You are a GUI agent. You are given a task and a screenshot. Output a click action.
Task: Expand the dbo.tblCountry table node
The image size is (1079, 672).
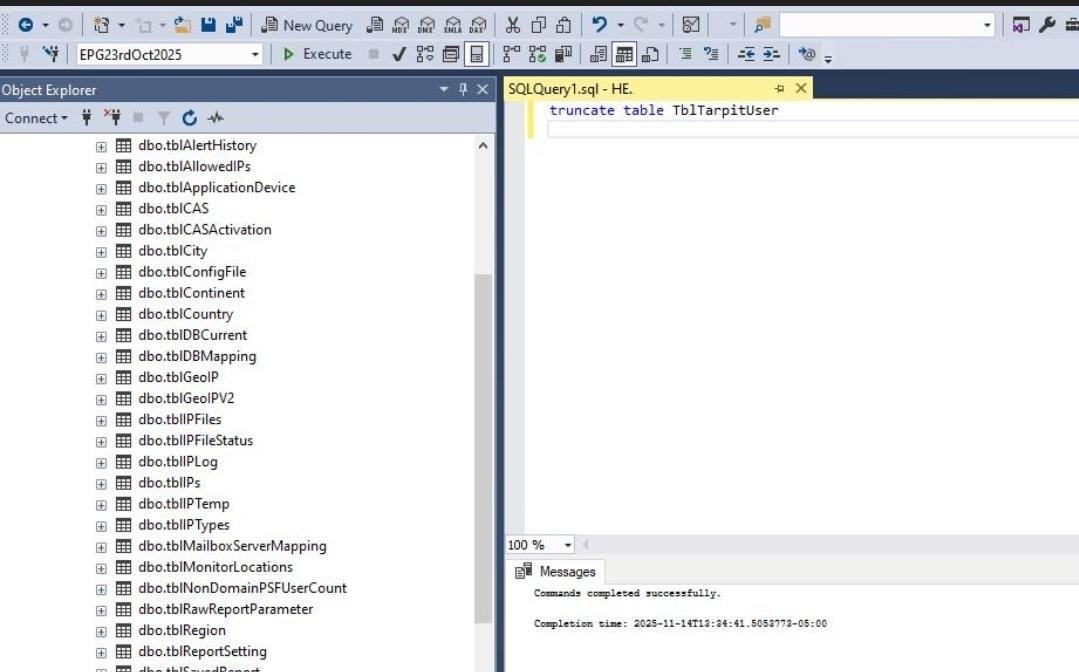pos(101,314)
